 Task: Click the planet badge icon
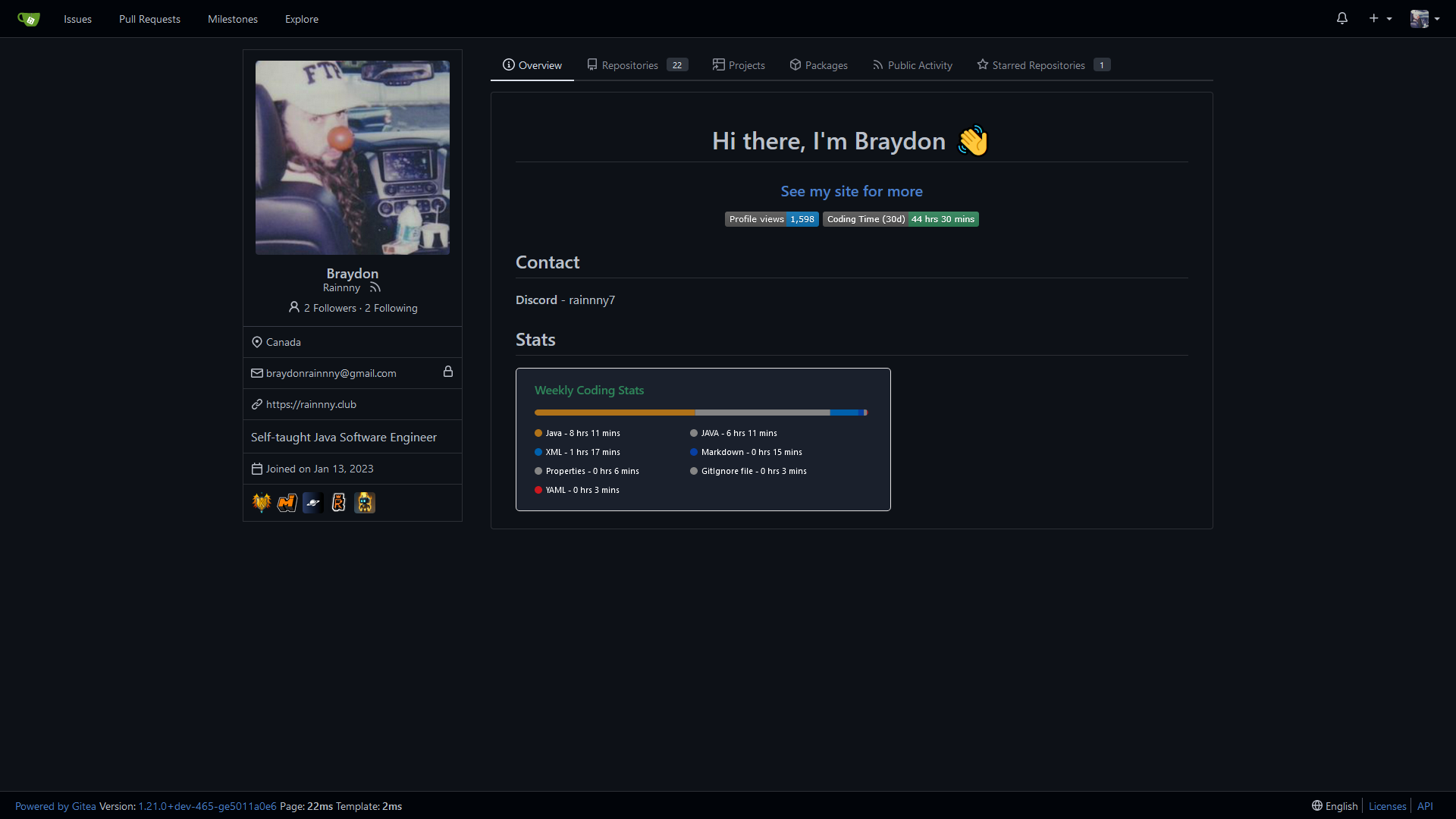click(313, 503)
